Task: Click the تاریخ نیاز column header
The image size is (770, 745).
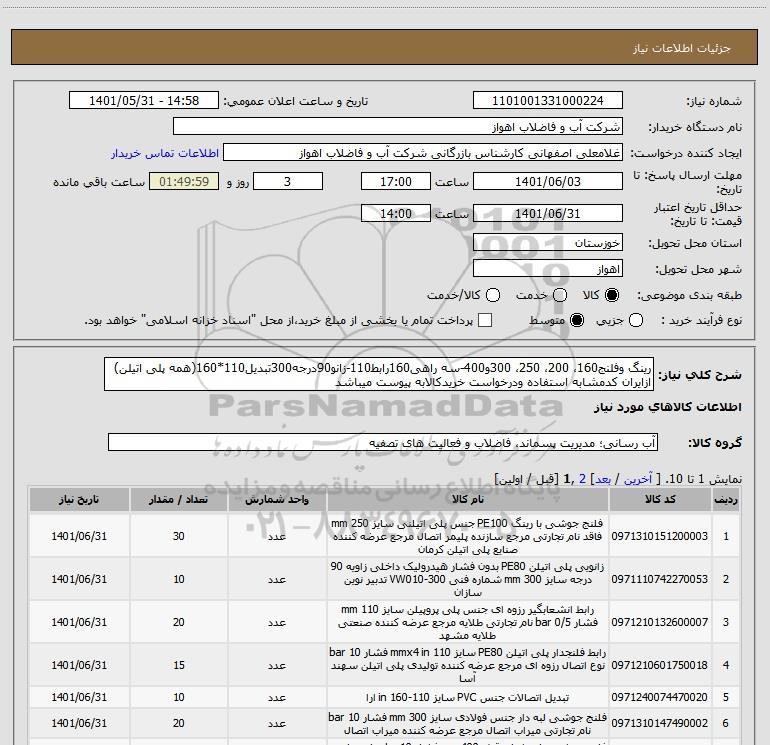Action: [x=79, y=499]
